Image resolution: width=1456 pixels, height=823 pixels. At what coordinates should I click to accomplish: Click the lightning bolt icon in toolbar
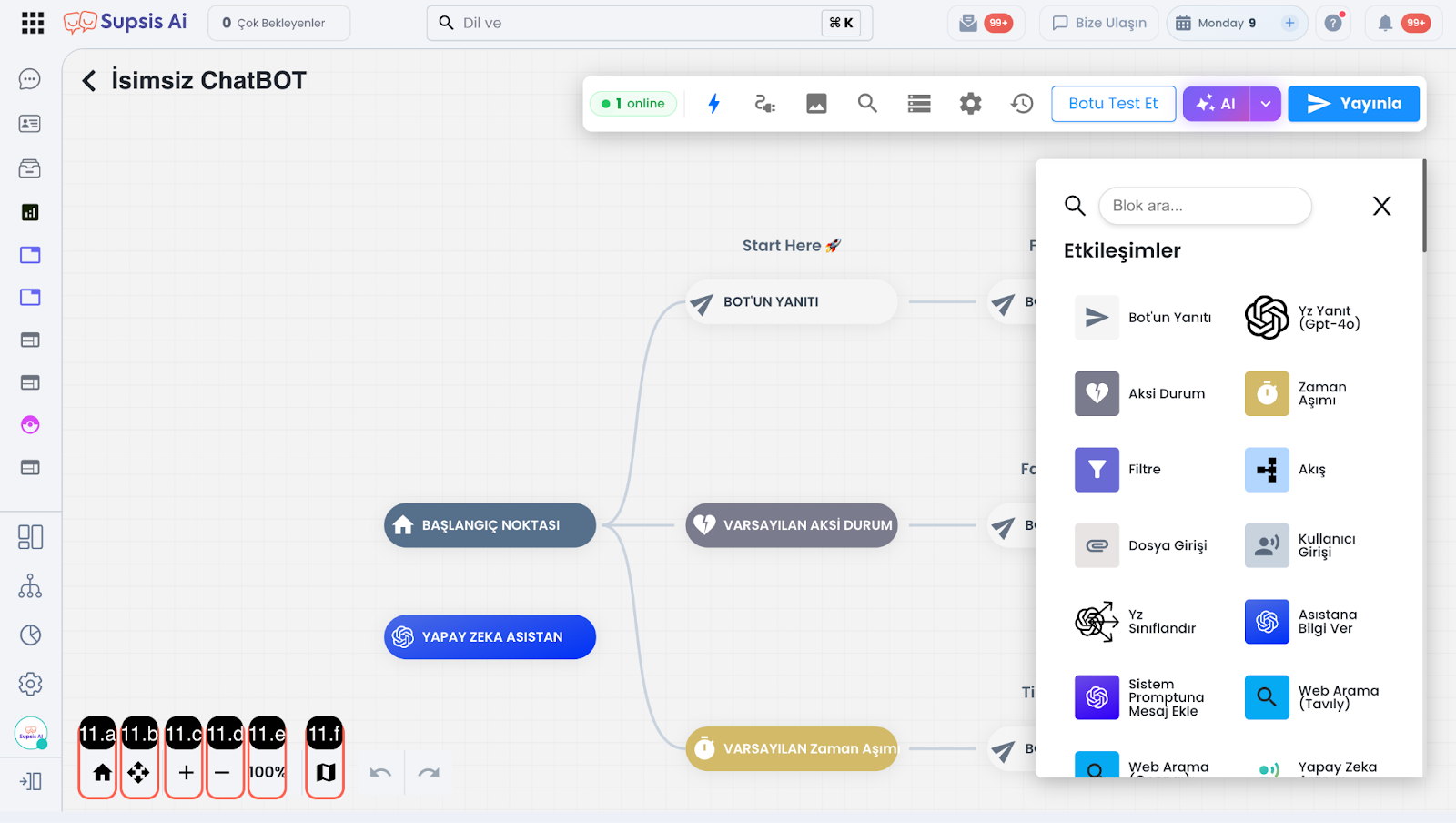tap(714, 104)
